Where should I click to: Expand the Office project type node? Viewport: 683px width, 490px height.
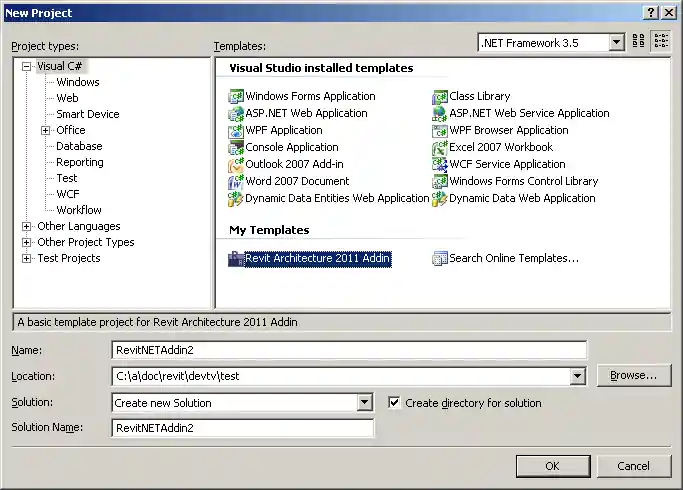coord(46,130)
